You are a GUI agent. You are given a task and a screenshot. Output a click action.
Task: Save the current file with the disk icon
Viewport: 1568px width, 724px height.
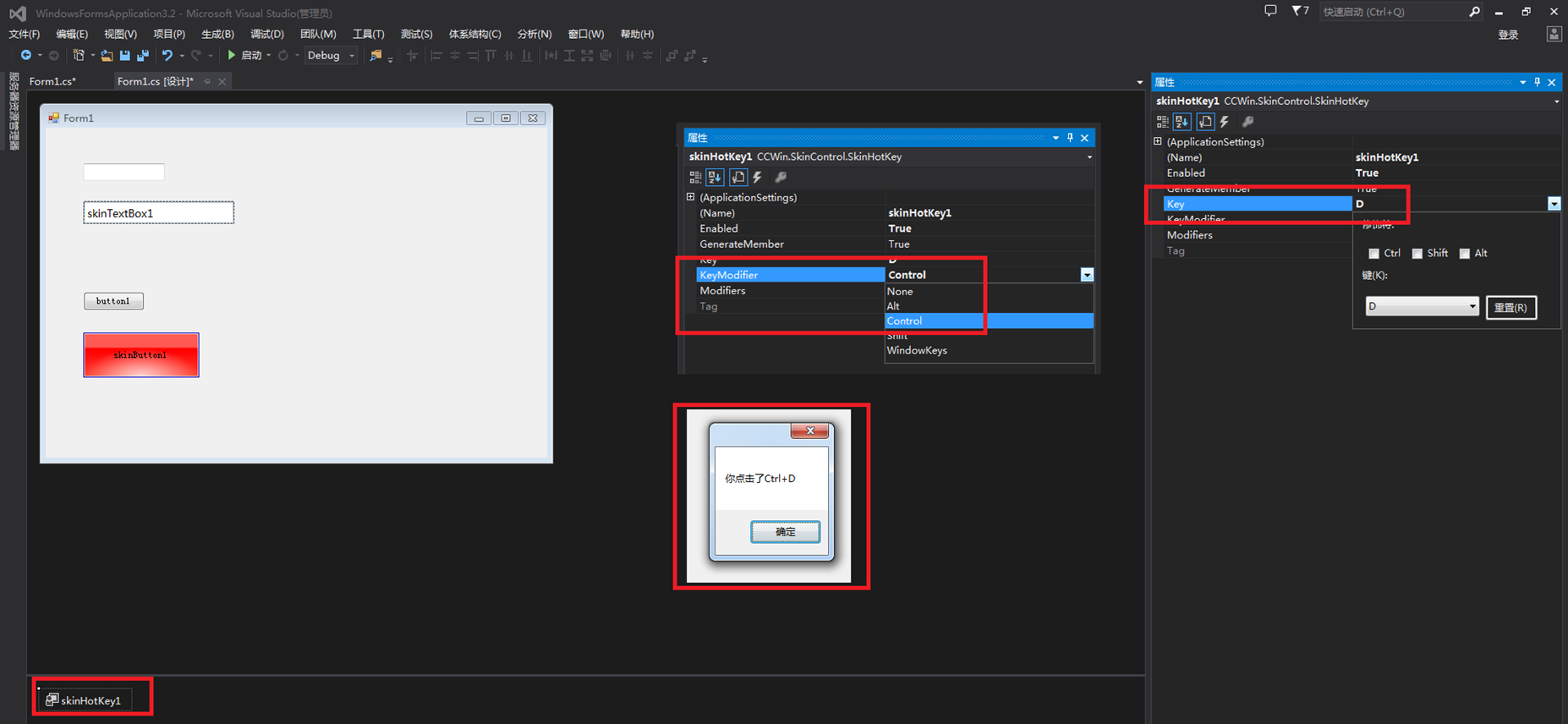[125, 56]
